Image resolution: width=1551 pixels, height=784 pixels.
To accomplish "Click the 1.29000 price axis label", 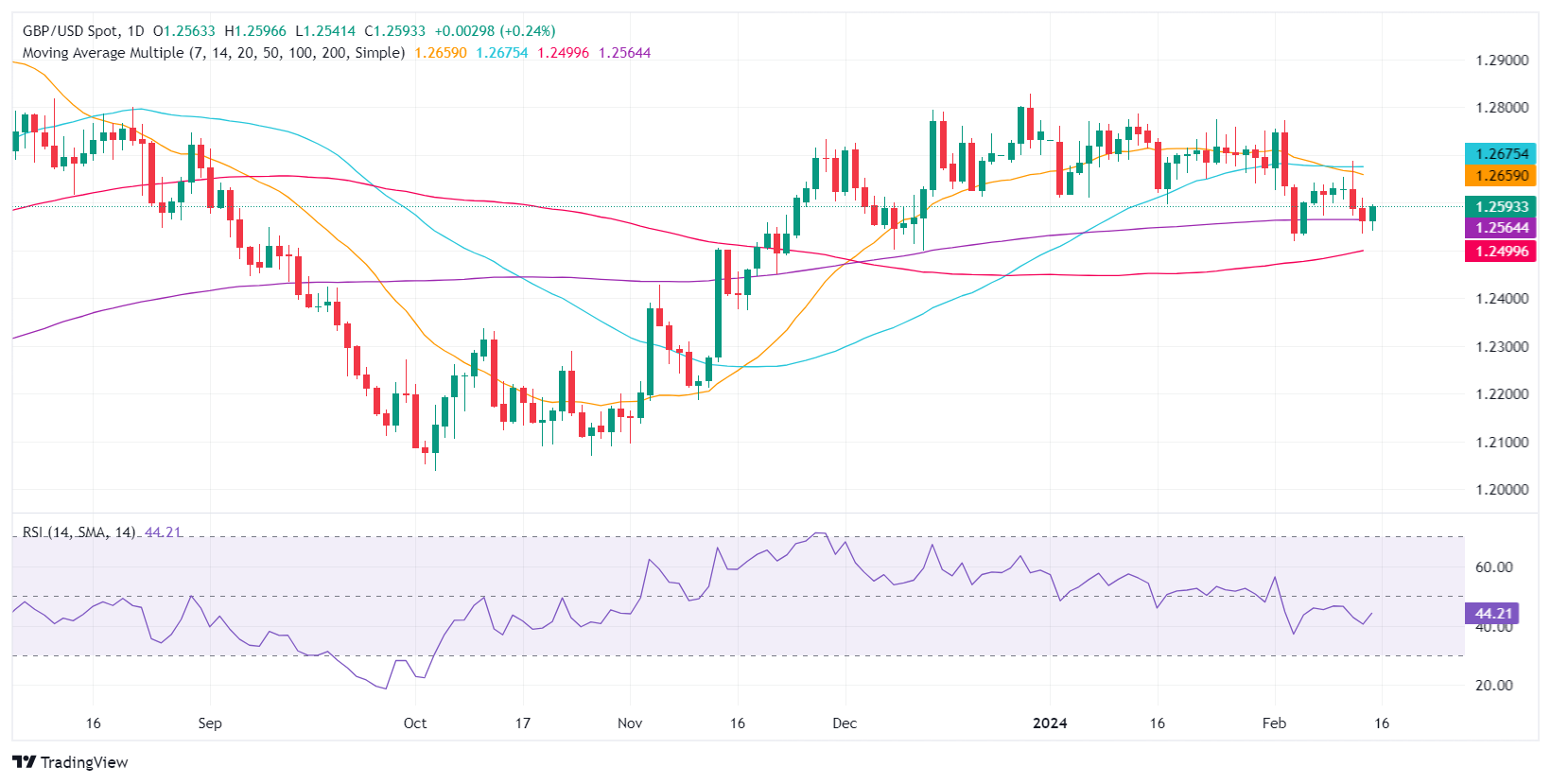I will 1502,61.
